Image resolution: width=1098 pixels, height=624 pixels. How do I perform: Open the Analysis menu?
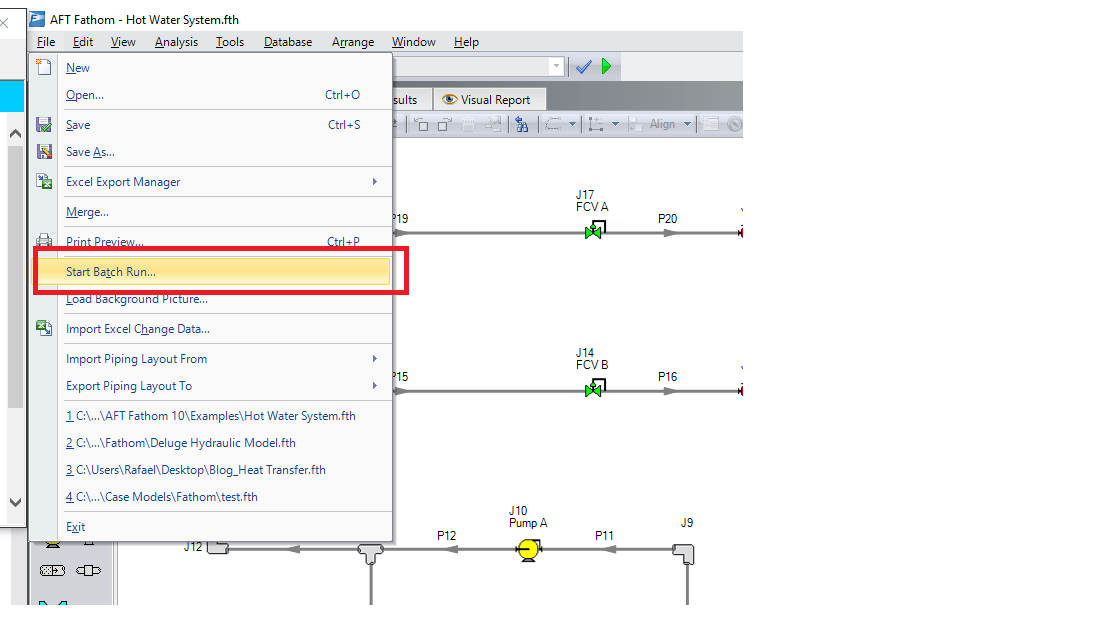coord(176,42)
